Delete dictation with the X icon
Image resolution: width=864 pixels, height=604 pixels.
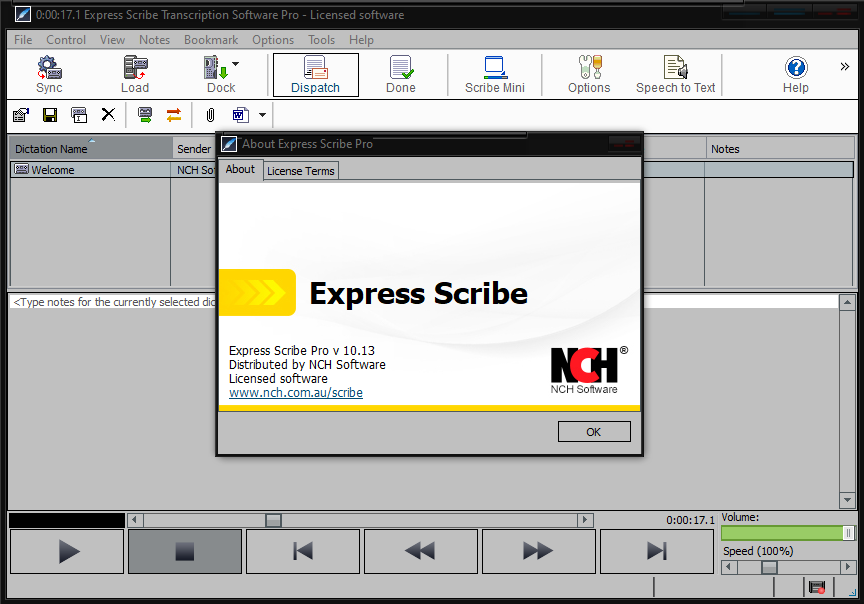(x=109, y=115)
